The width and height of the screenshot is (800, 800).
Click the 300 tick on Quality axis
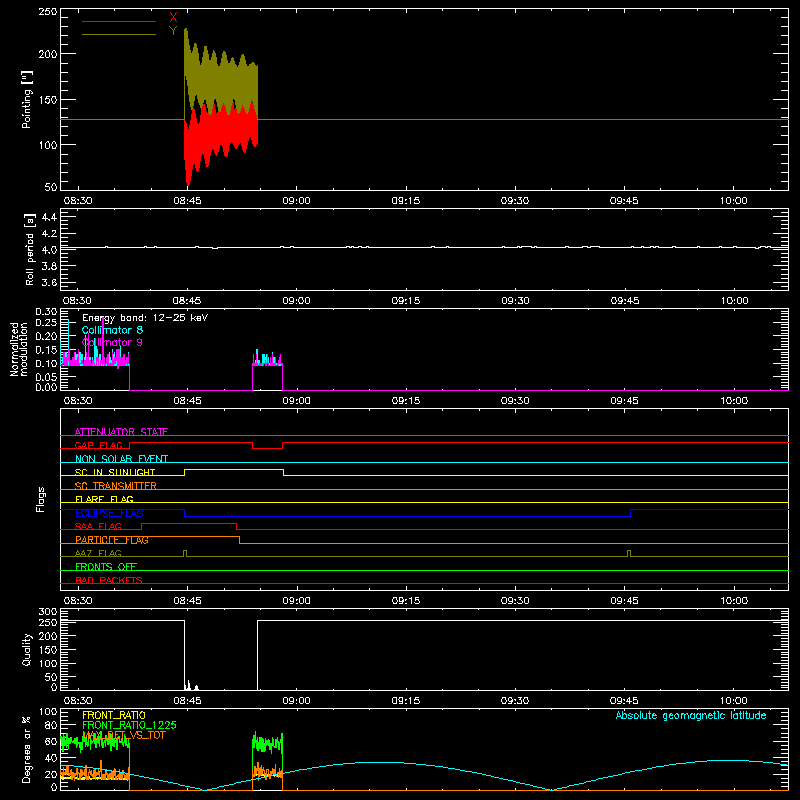click(47, 612)
